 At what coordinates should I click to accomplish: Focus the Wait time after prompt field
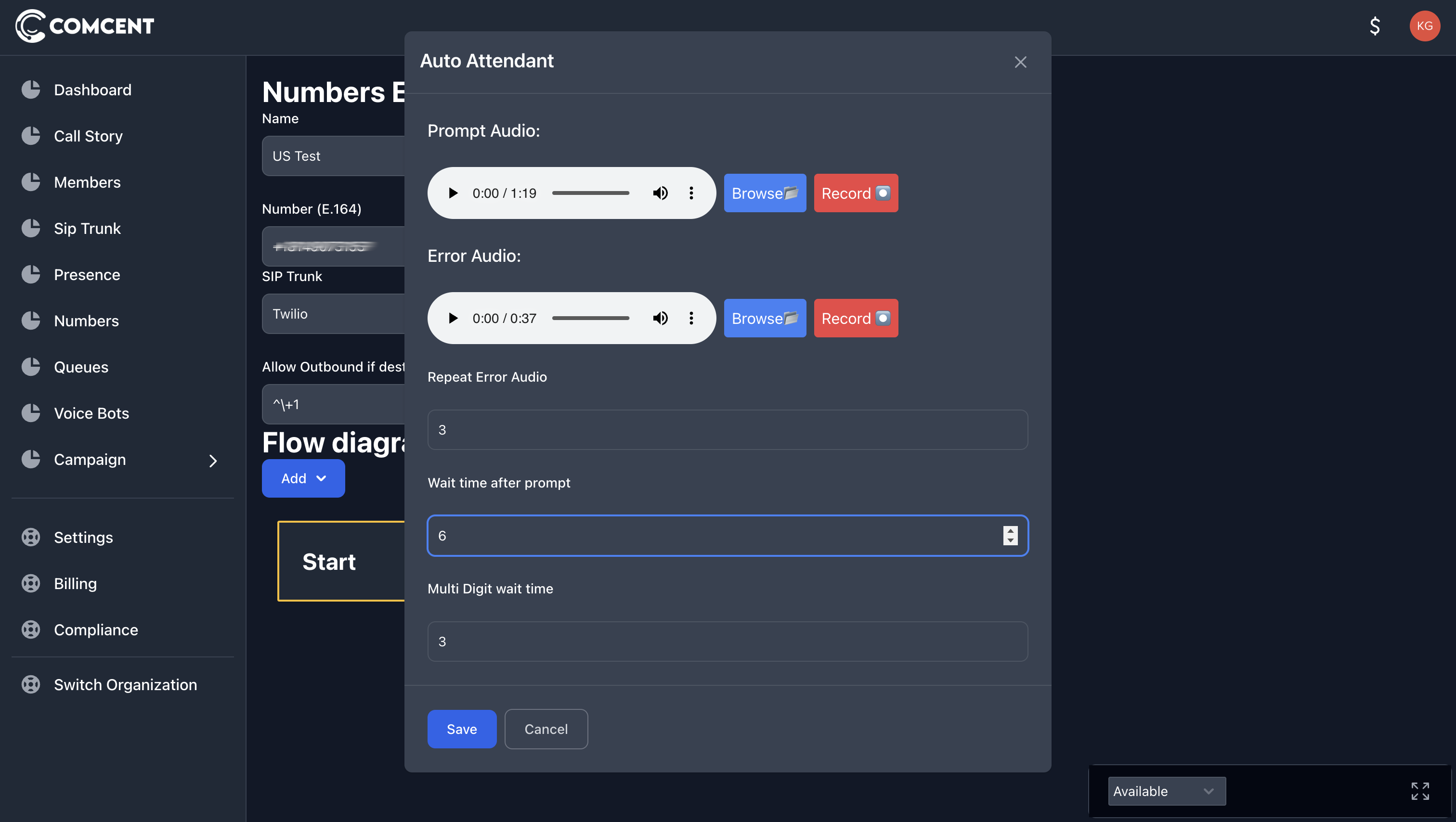(728, 536)
